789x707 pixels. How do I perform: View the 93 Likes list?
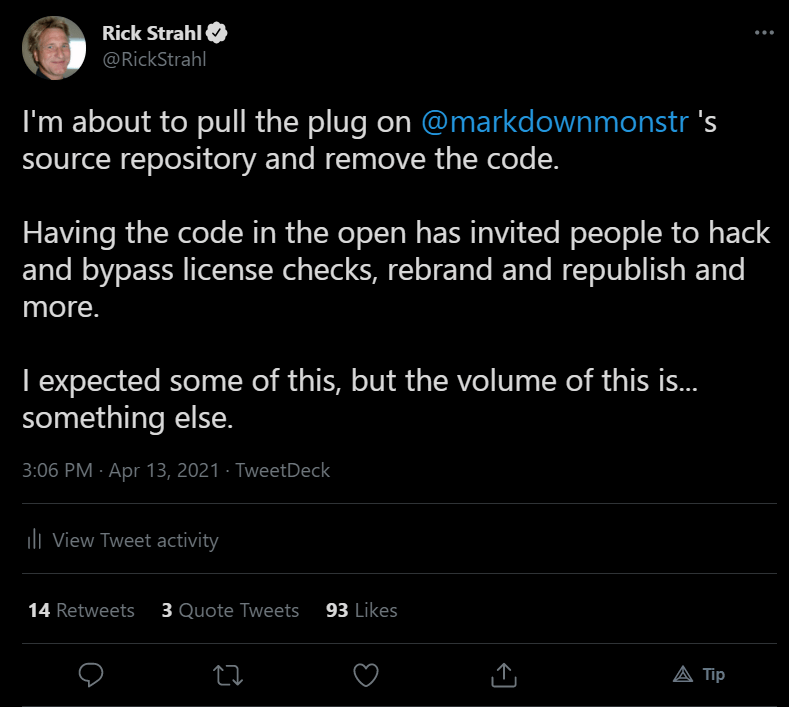click(362, 610)
